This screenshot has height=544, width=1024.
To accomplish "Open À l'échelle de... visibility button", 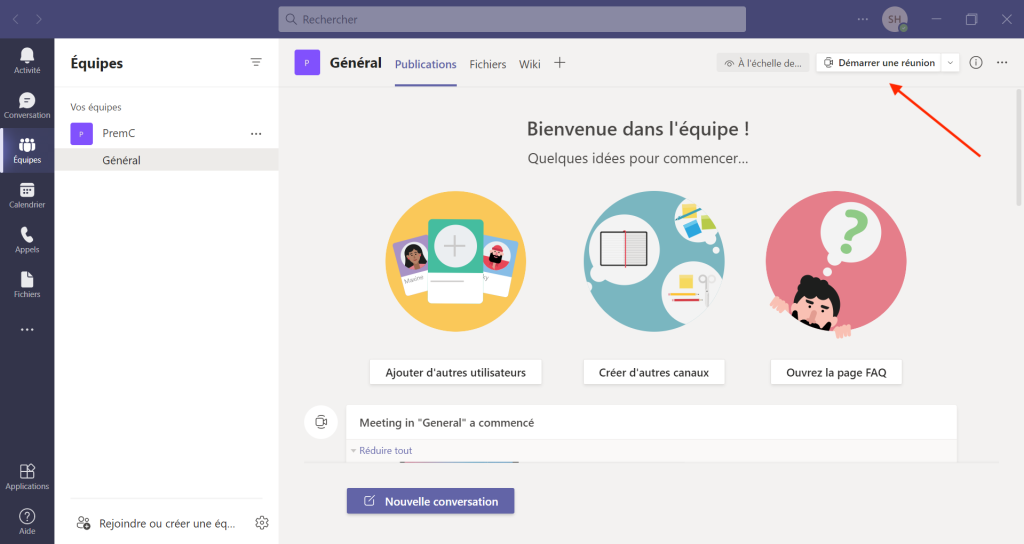I will pos(763,63).
